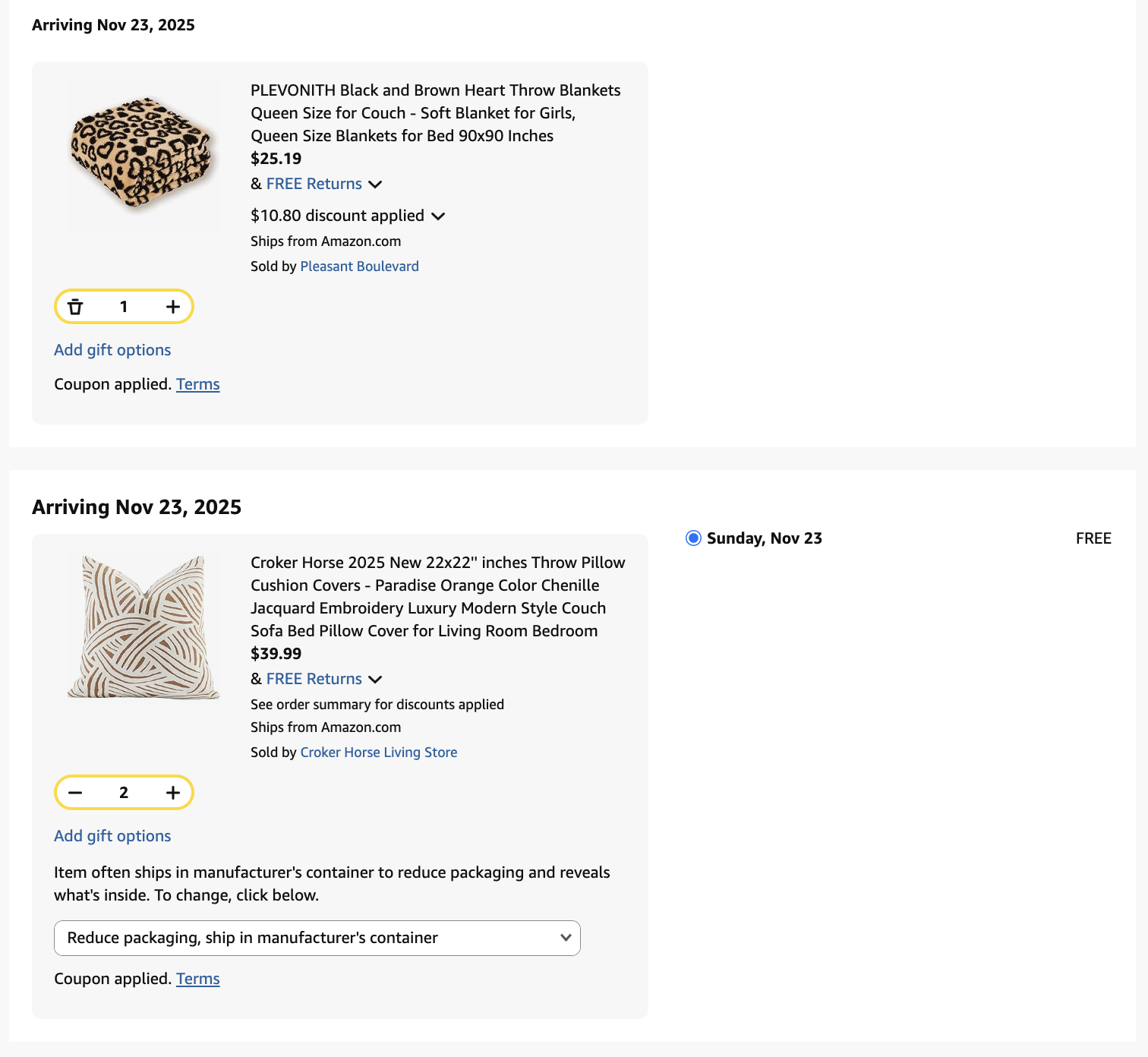
Task: Open coupon Terms for the pillow covers
Action: pos(197,979)
